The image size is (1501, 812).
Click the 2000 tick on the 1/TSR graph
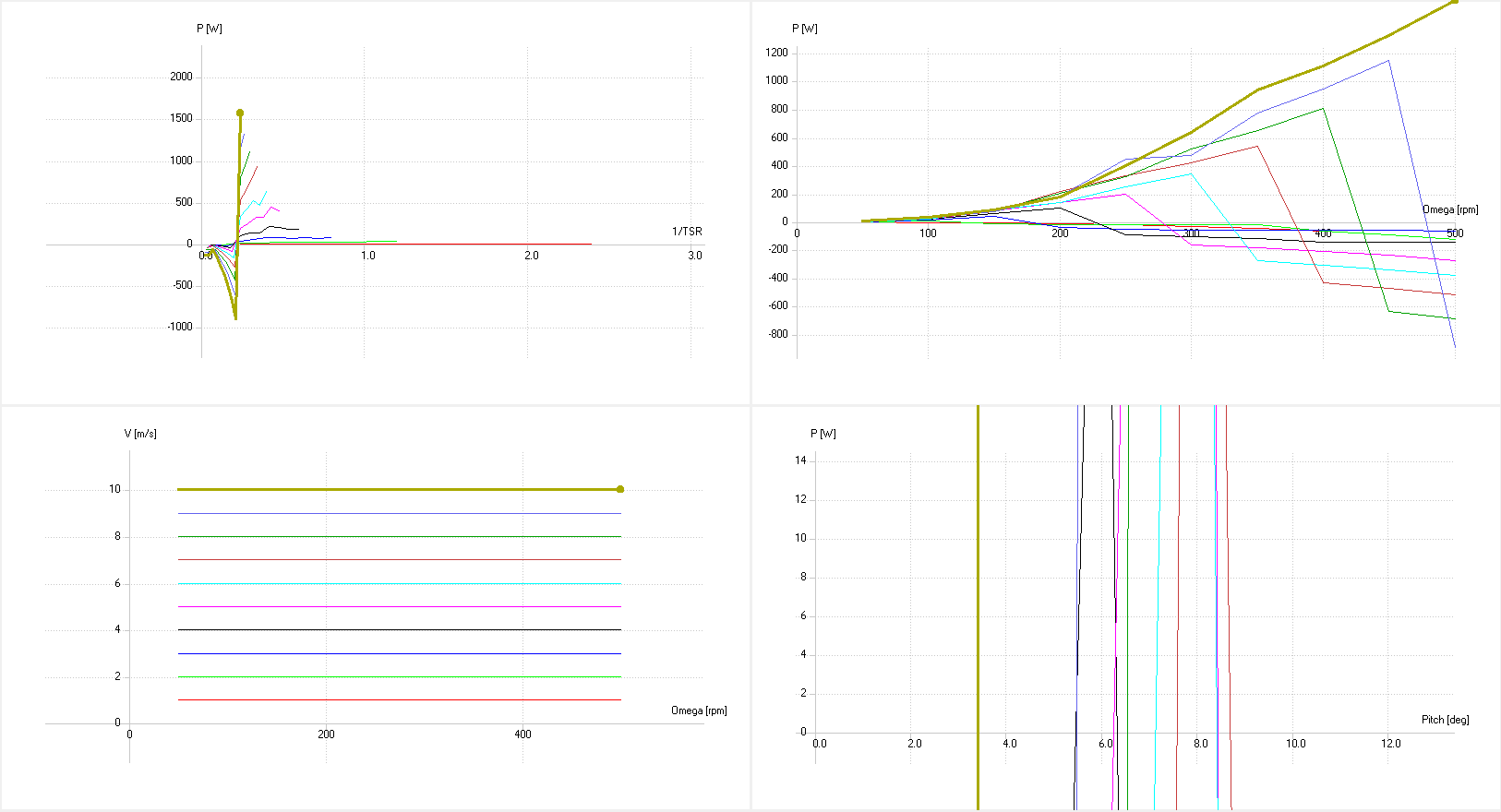pyautogui.click(x=181, y=77)
